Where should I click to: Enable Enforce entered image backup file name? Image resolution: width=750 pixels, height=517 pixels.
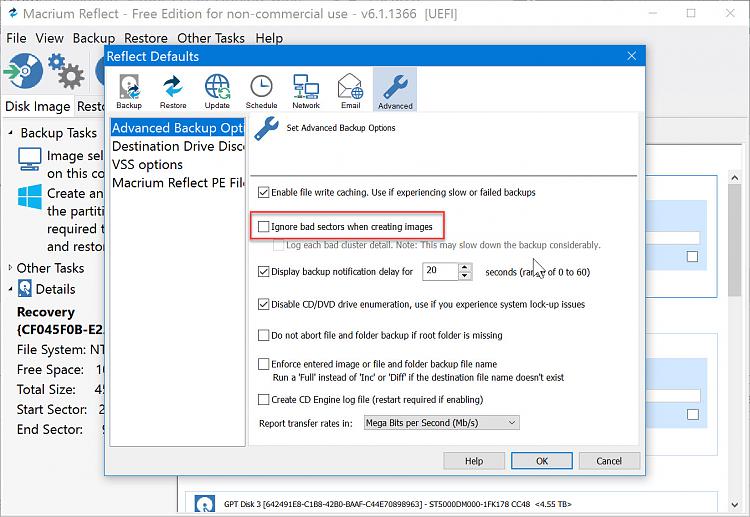click(x=263, y=364)
